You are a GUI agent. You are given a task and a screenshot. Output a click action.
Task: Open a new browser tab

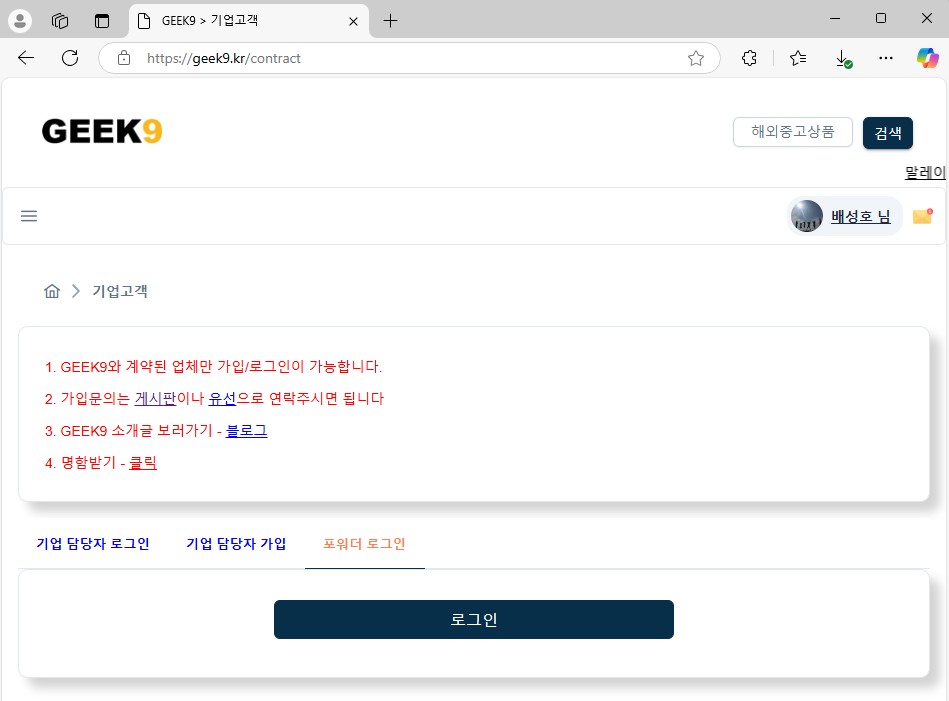coord(390,21)
